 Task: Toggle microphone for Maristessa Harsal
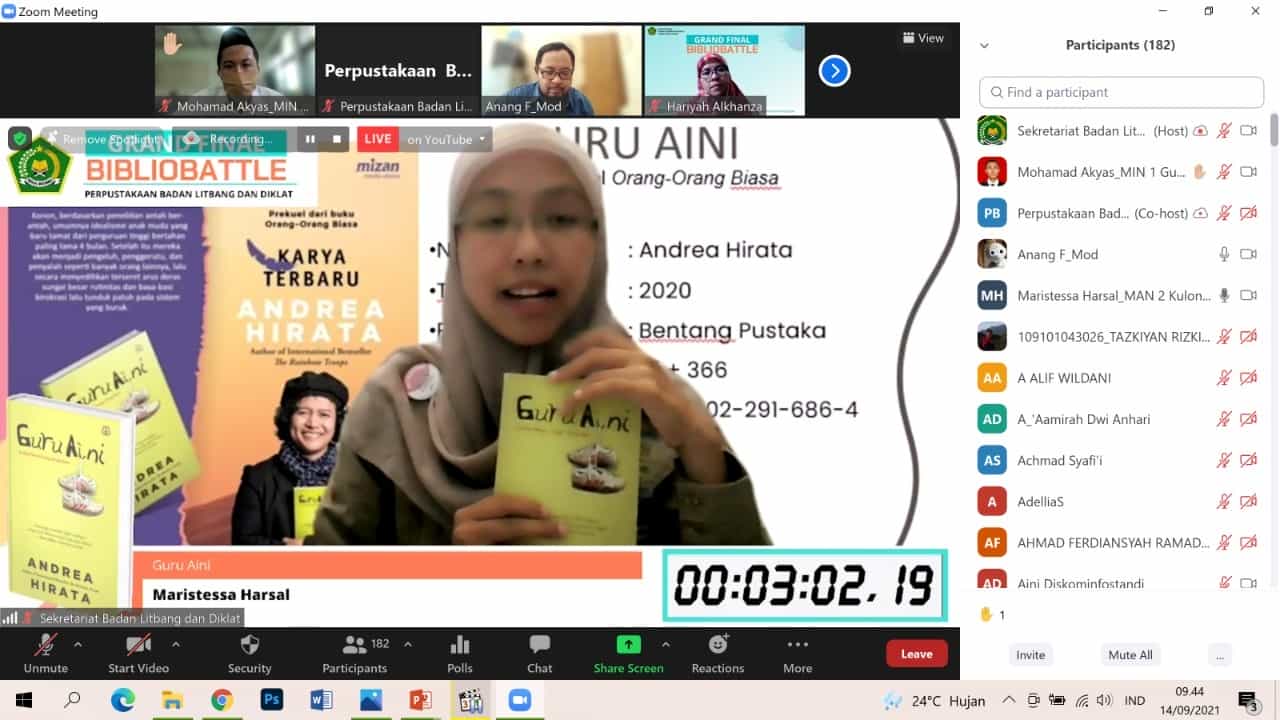click(1224, 295)
